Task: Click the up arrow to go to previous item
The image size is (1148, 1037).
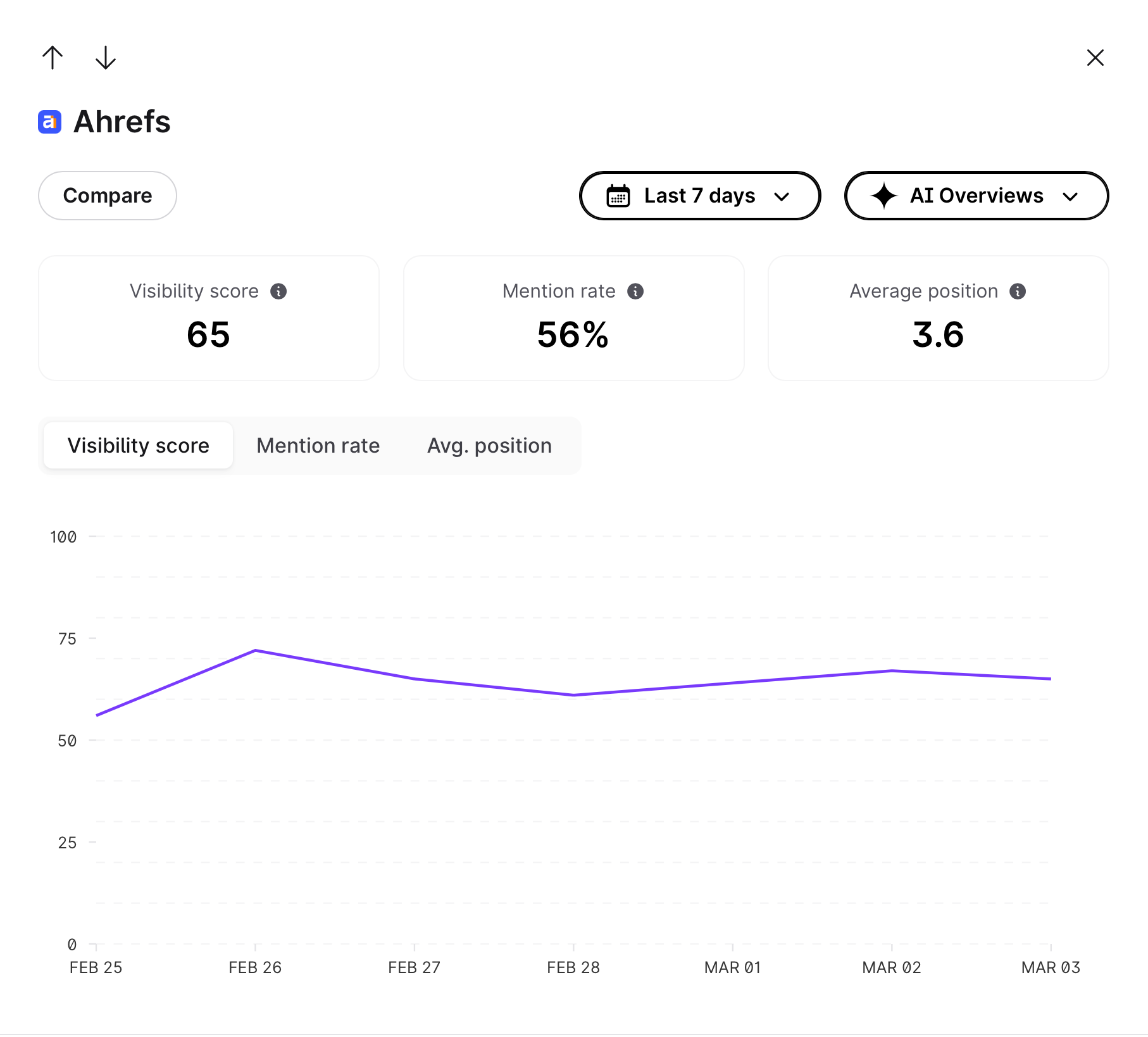Action: (53, 58)
